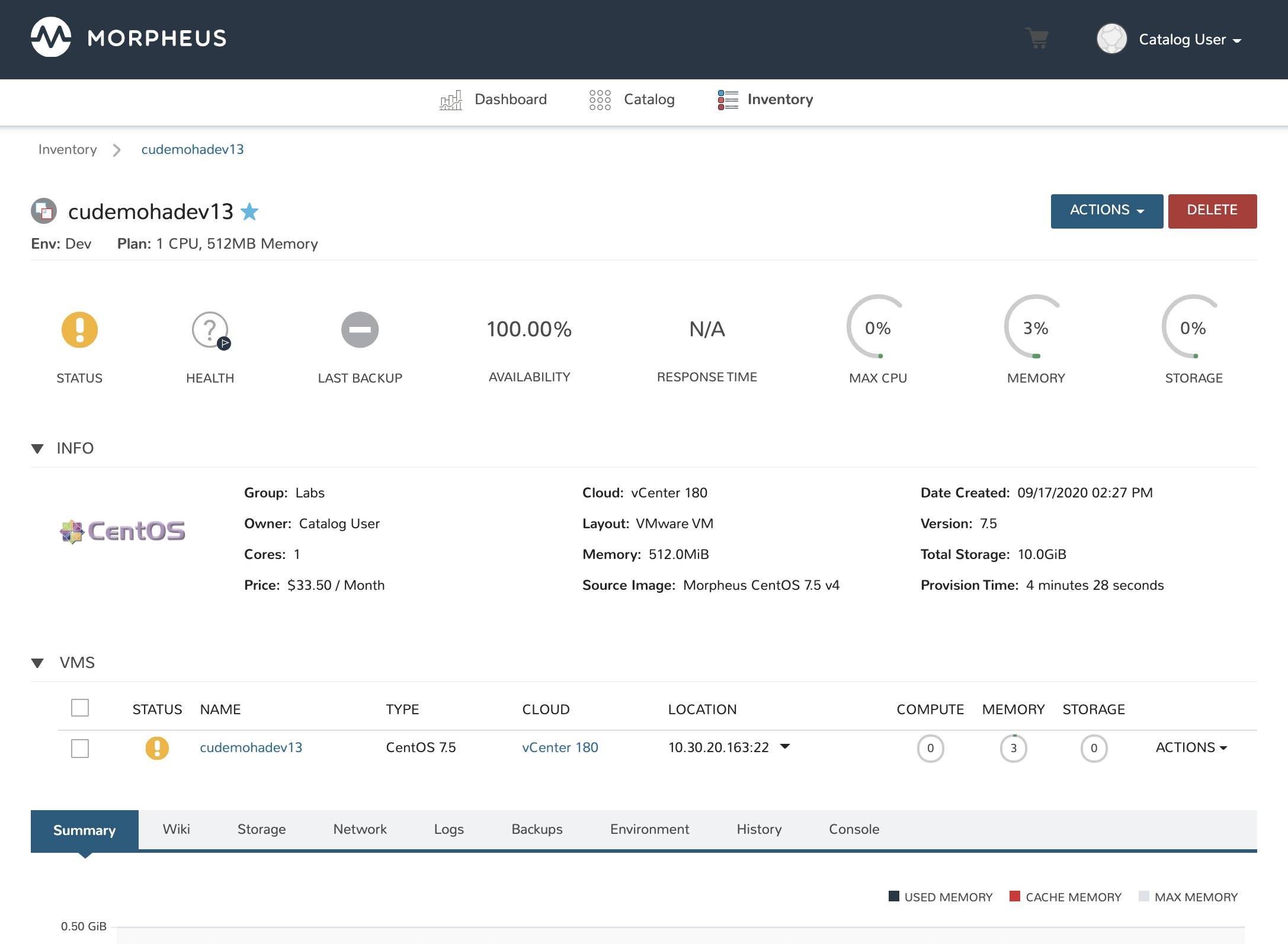This screenshot has height=944, width=1288.
Task: Click the last backup status icon
Action: tap(360, 329)
